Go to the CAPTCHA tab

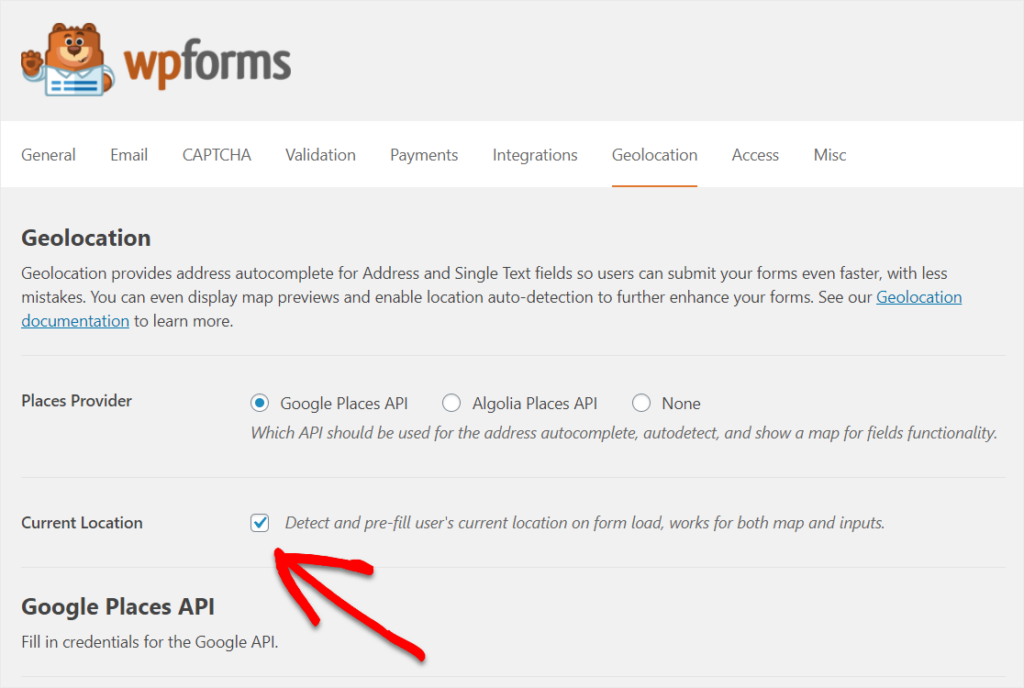[217, 155]
